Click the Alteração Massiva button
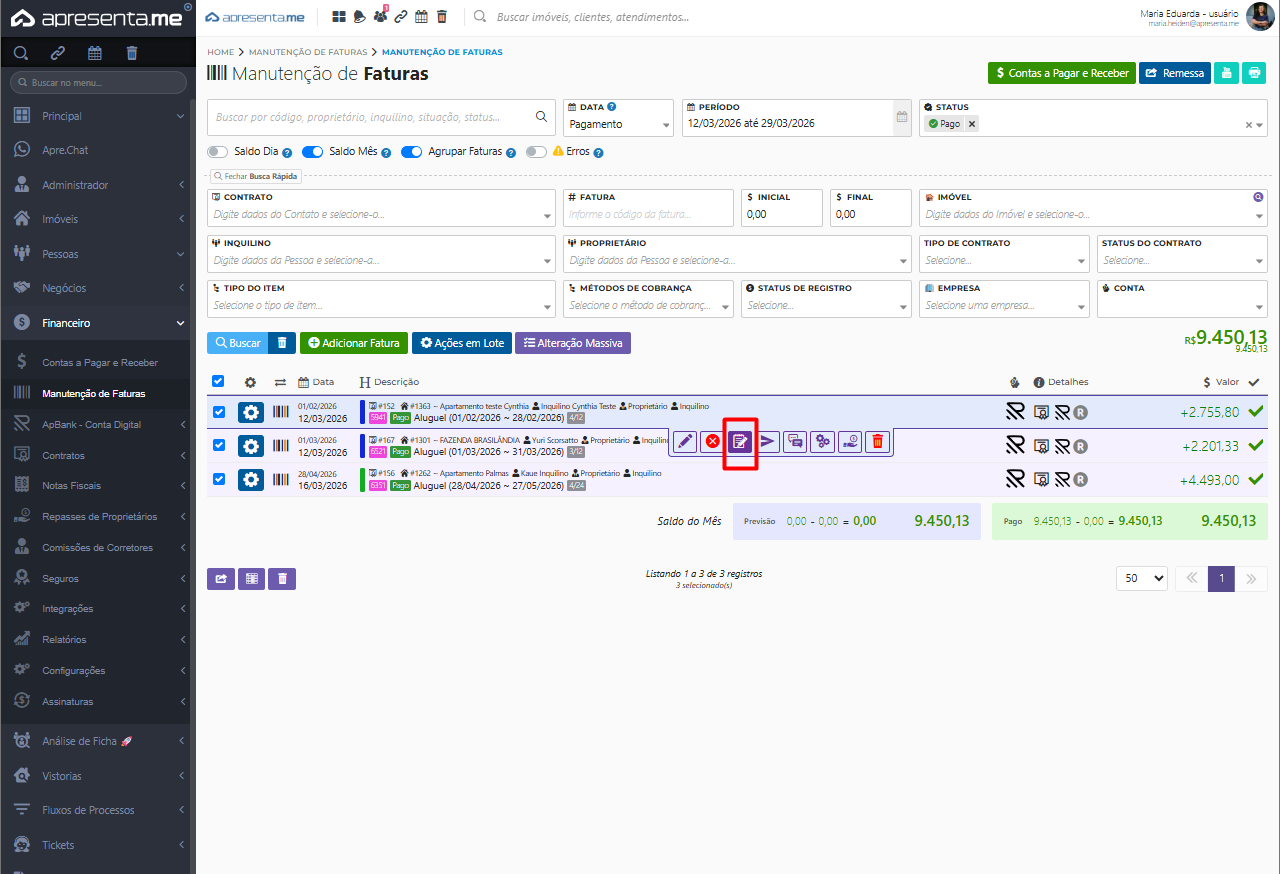 572,343
